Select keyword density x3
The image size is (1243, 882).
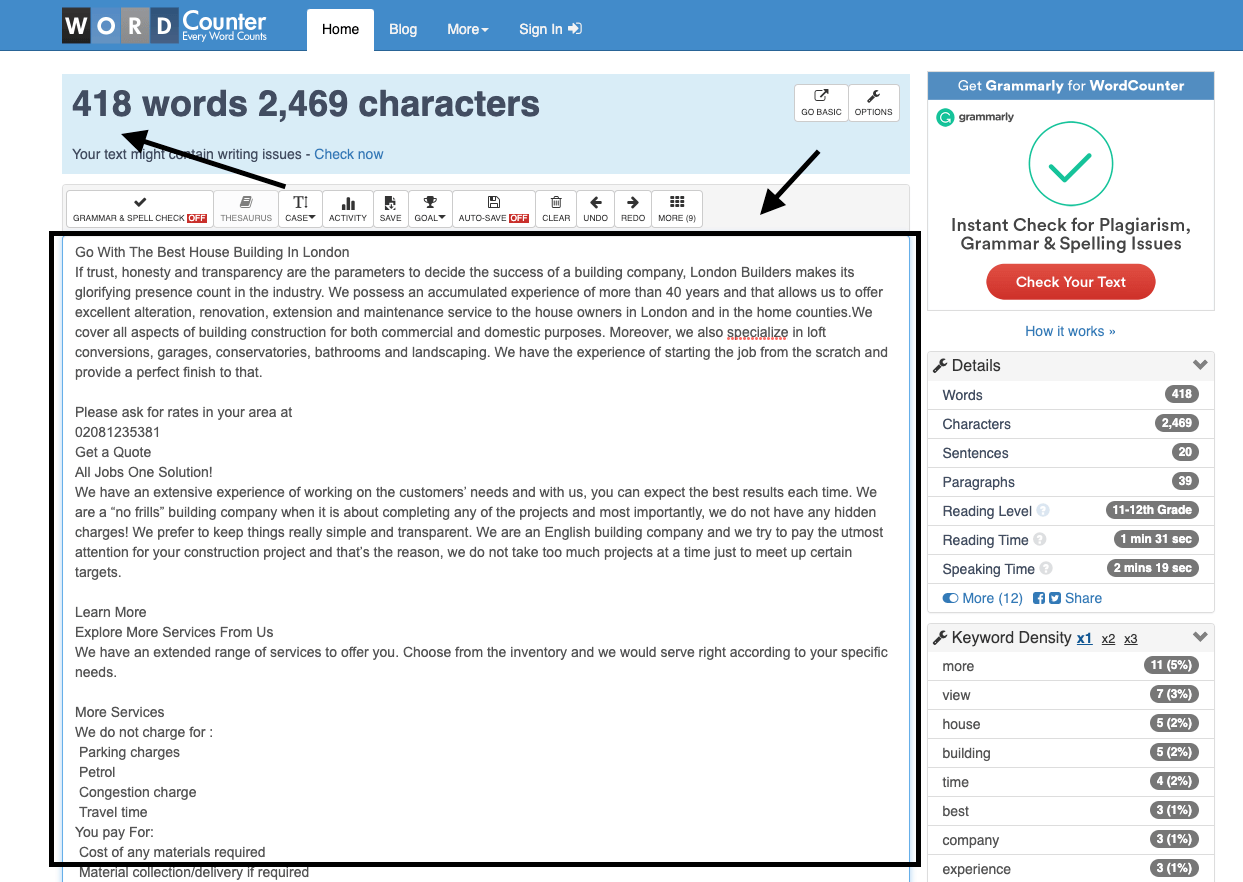pyautogui.click(x=1130, y=639)
